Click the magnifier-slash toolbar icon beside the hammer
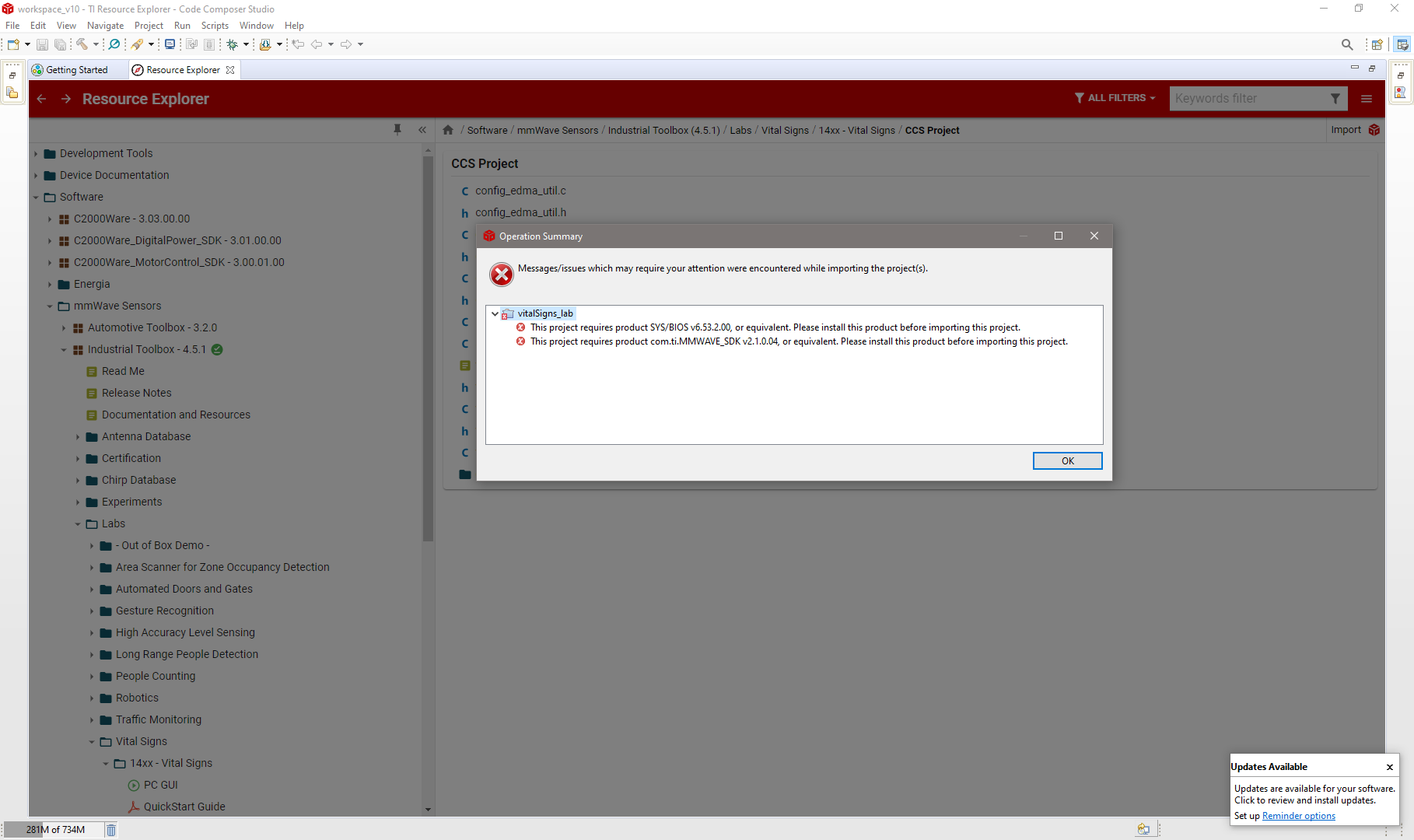Image resolution: width=1414 pixels, height=840 pixels. (114, 44)
